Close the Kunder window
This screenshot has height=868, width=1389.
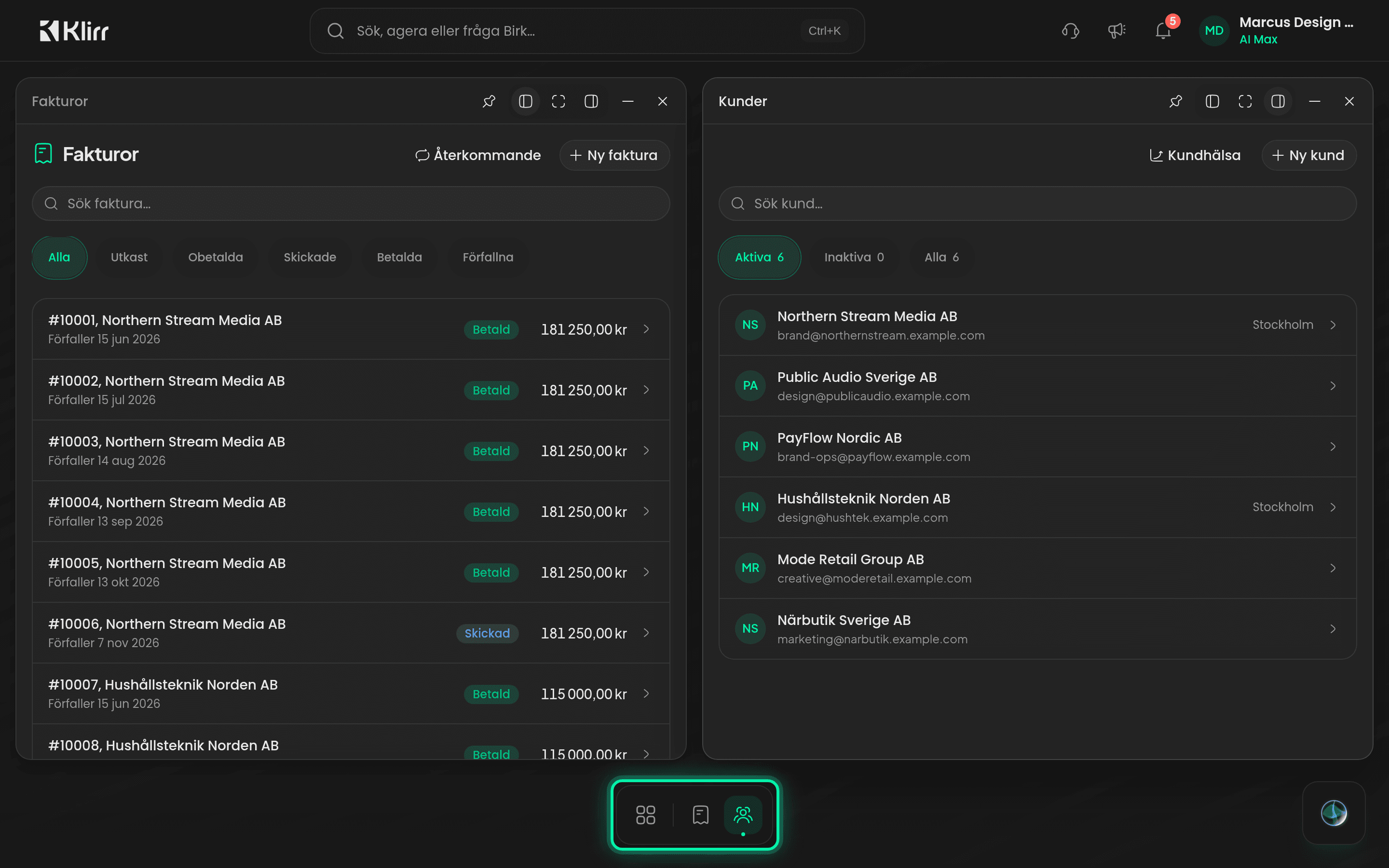(1349, 101)
